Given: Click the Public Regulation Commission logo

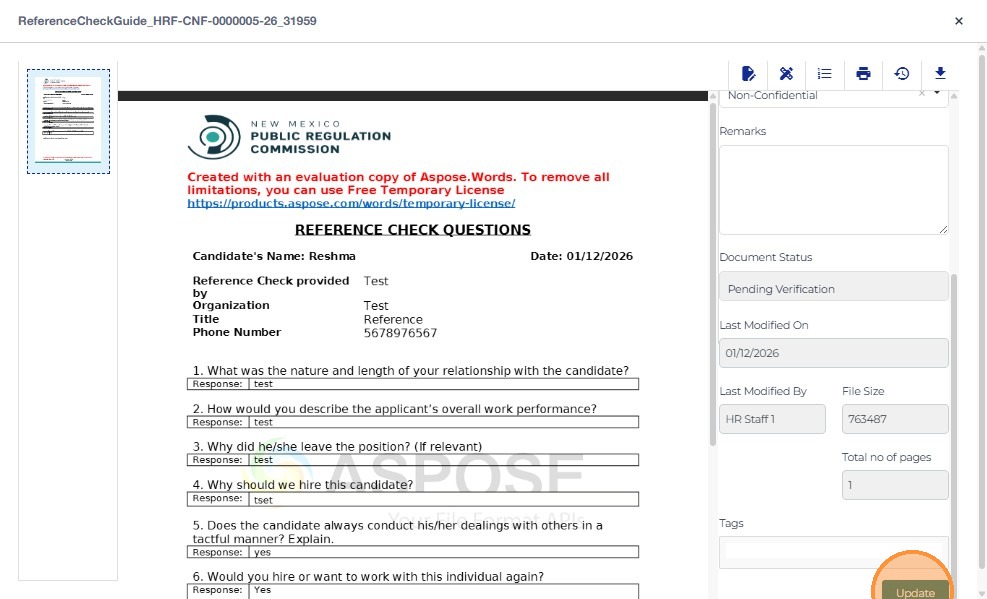Looking at the screenshot, I should tap(290, 137).
